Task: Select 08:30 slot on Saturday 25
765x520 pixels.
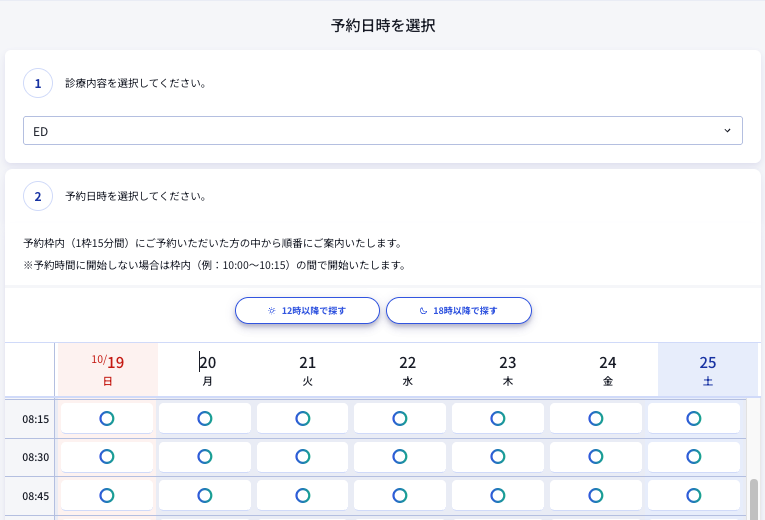Action: click(x=693, y=456)
